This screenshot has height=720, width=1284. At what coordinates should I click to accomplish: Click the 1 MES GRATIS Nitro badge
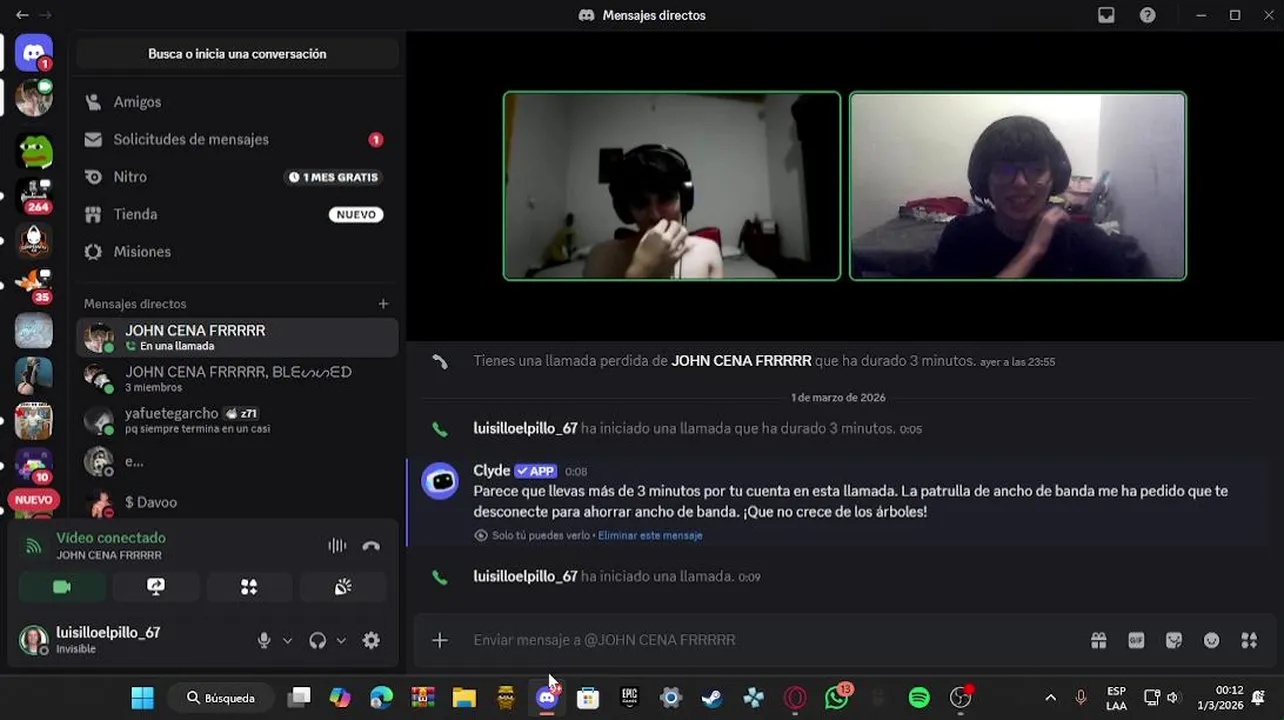[334, 177]
